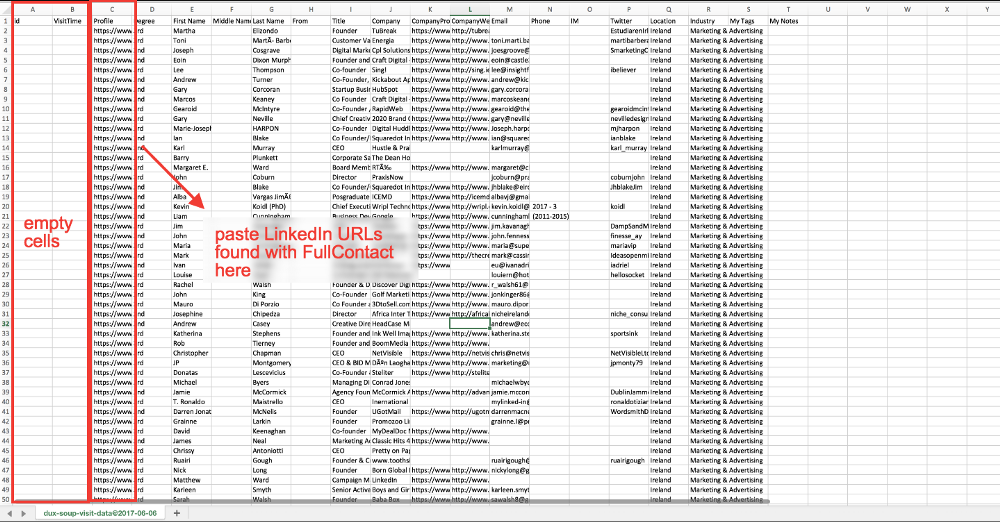This screenshot has width=1000, height=522.
Task: Select column C header
Action: pos(112,10)
